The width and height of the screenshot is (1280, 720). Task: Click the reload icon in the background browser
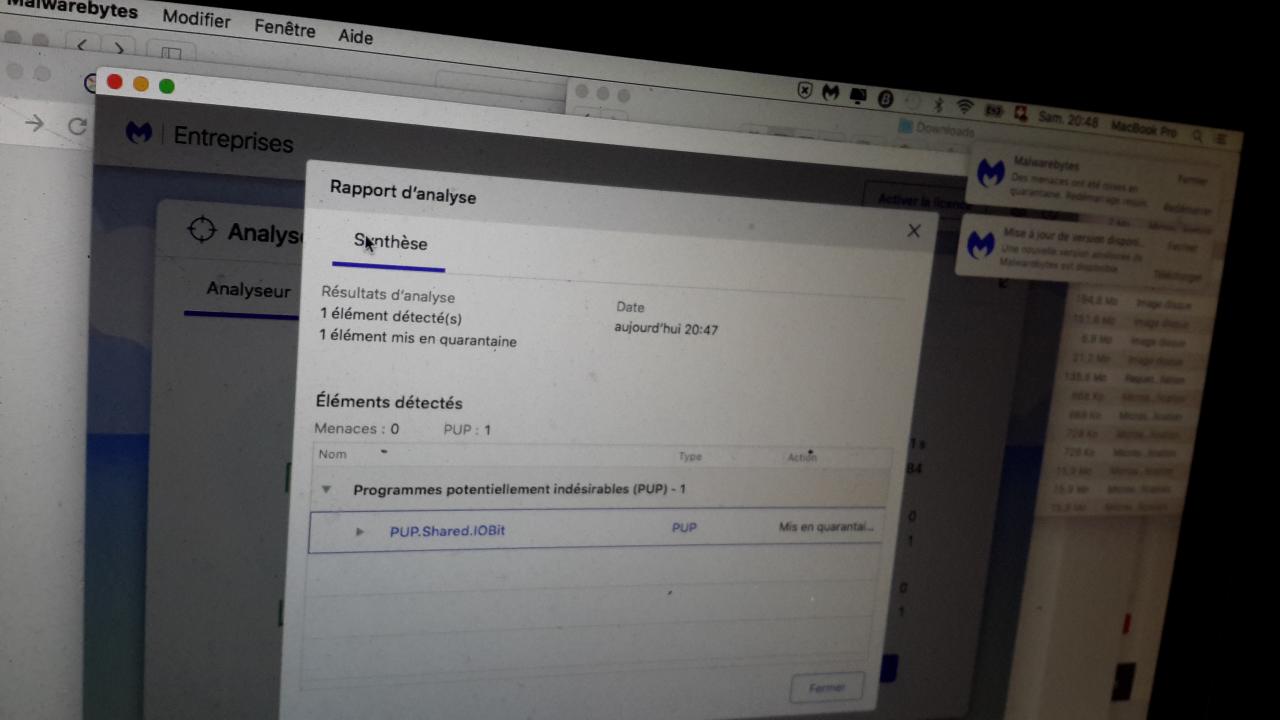coord(77,126)
